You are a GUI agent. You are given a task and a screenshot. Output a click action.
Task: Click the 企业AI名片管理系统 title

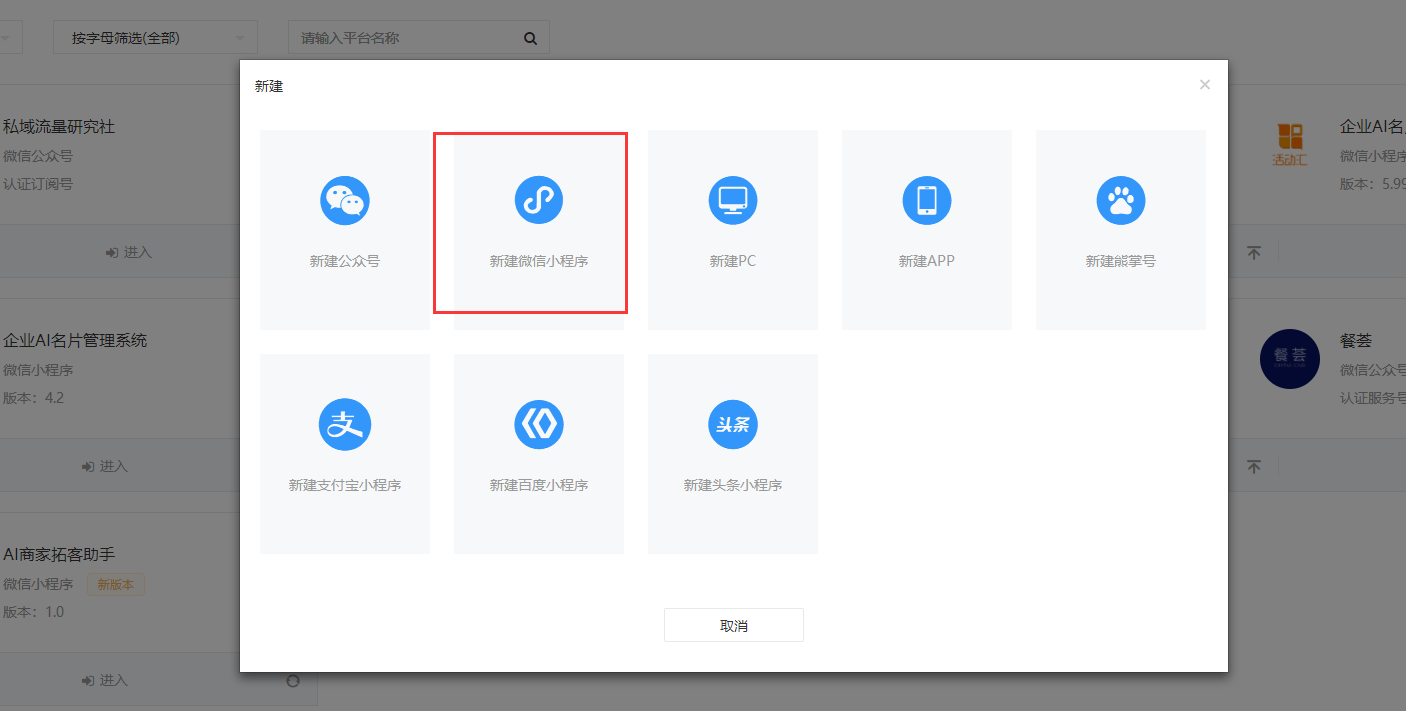coord(75,340)
